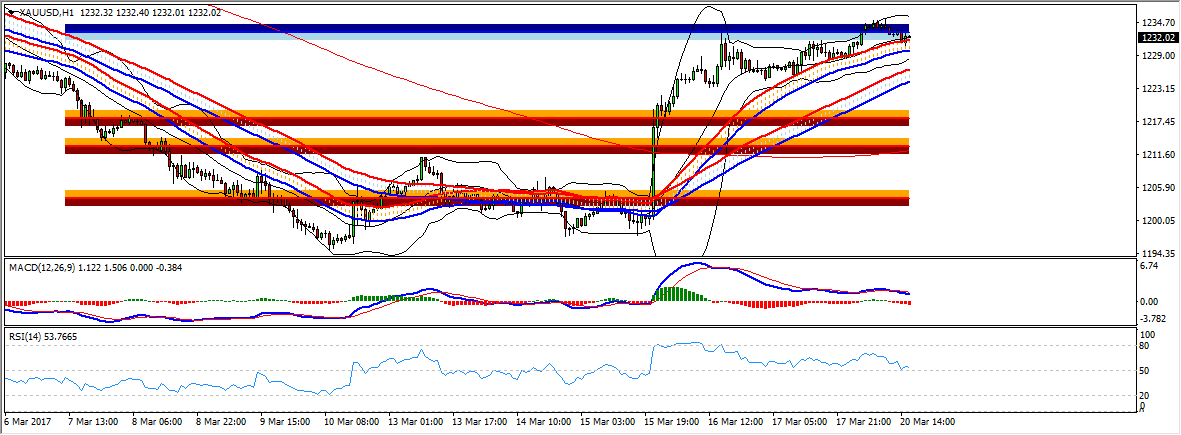Click the small arrow icon beside XAUUSD title
The width and height of the screenshot is (1181, 435).
click(10, 12)
